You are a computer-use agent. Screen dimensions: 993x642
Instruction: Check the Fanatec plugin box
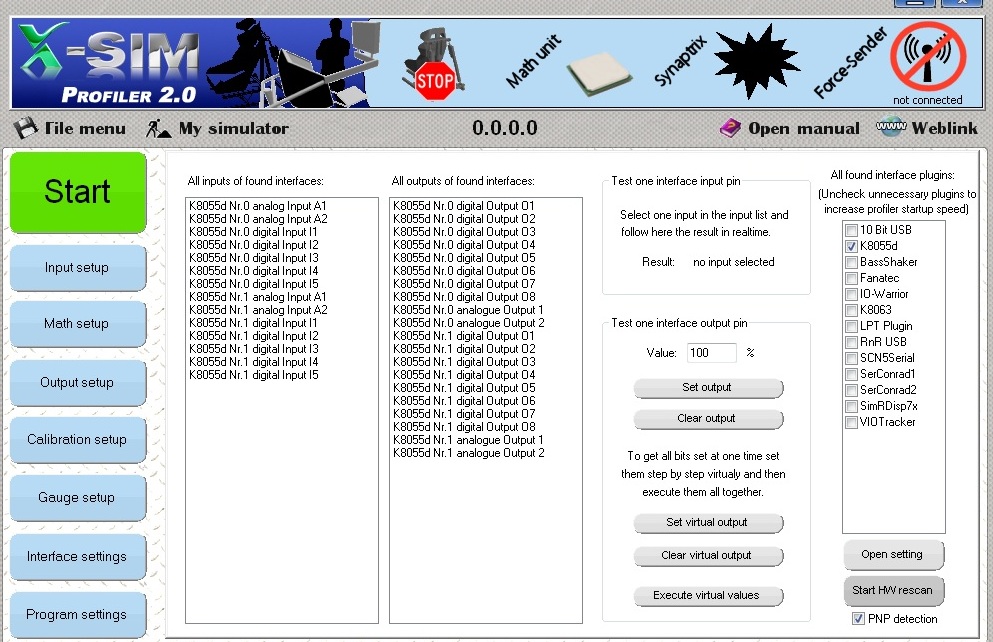click(852, 278)
